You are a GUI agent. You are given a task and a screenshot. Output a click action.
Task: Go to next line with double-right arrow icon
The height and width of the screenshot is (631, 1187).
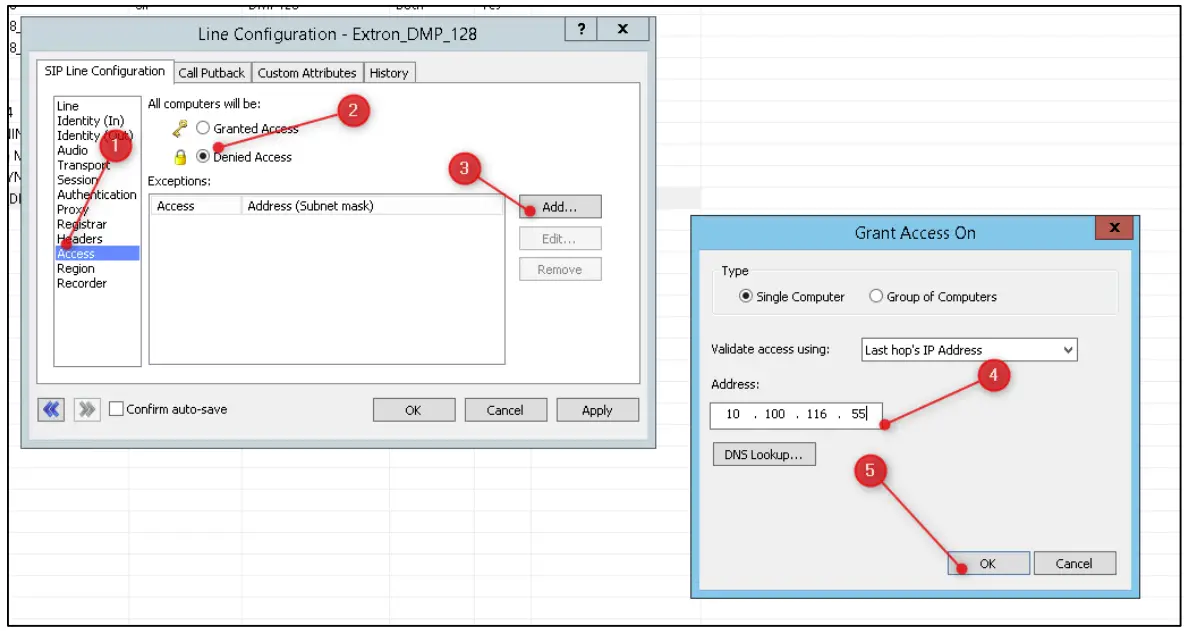click(x=87, y=409)
